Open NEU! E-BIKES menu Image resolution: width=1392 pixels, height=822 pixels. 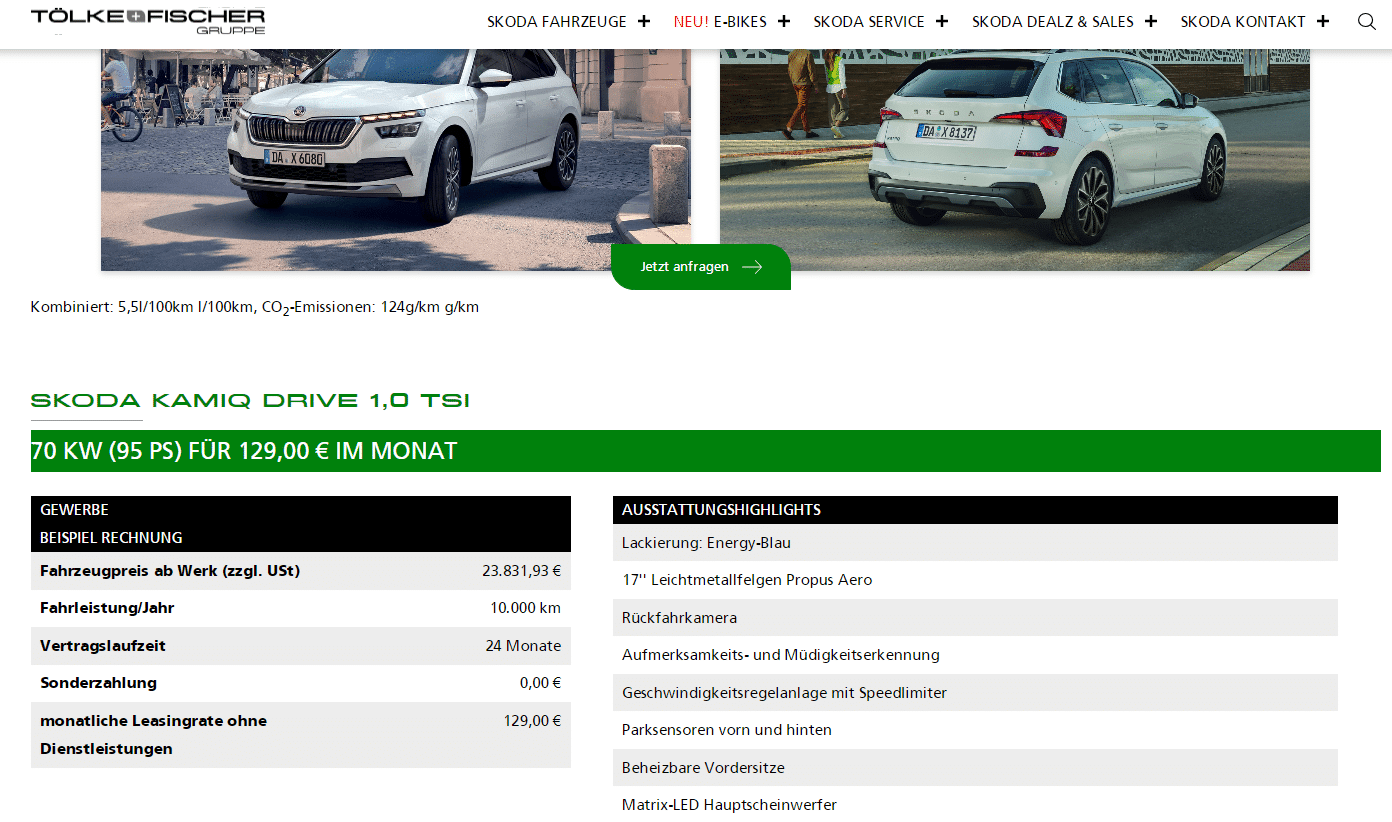tap(720, 22)
